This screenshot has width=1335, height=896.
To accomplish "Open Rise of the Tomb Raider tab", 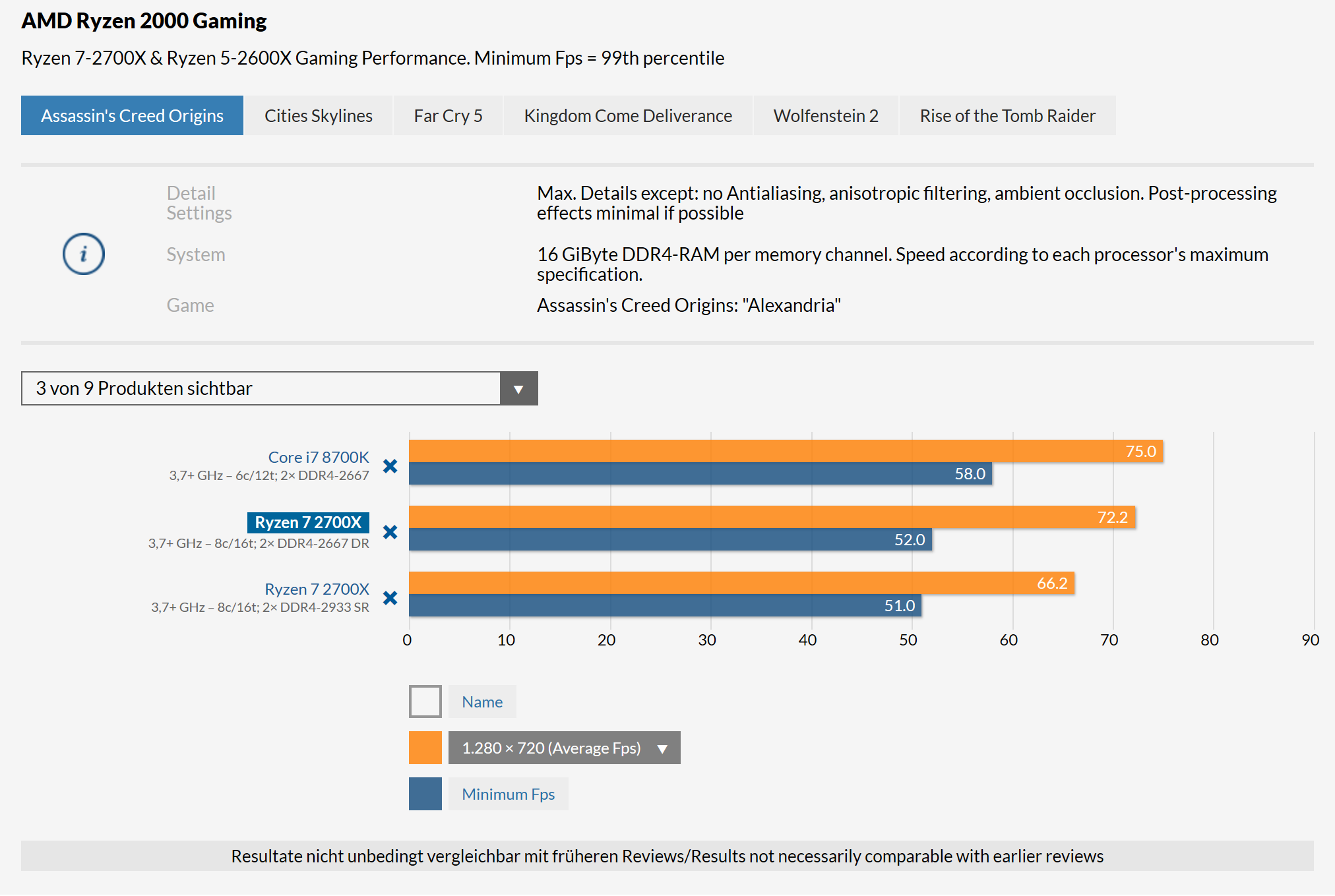I will click(1007, 116).
